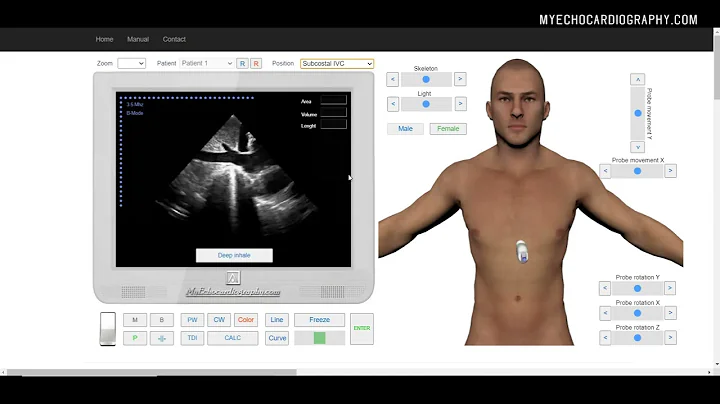
Task: Open the CALC function
Action: [x=232, y=338]
